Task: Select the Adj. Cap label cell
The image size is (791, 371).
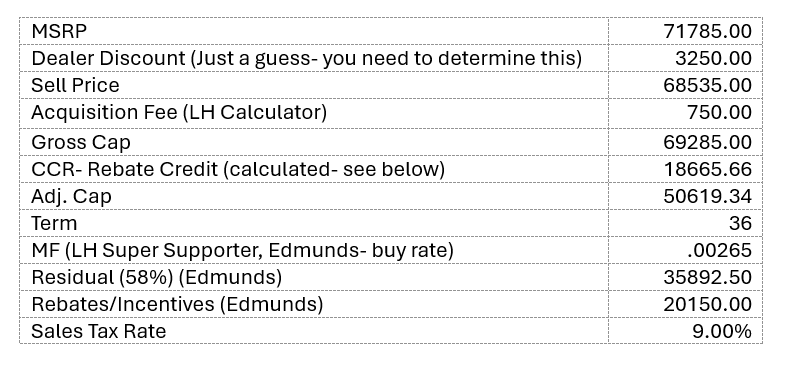Action: pyautogui.click(x=314, y=196)
